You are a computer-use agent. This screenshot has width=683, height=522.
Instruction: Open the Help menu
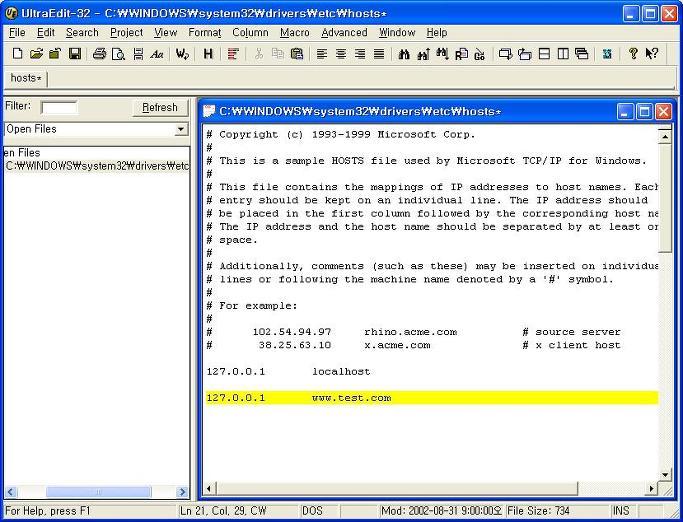click(x=436, y=33)
